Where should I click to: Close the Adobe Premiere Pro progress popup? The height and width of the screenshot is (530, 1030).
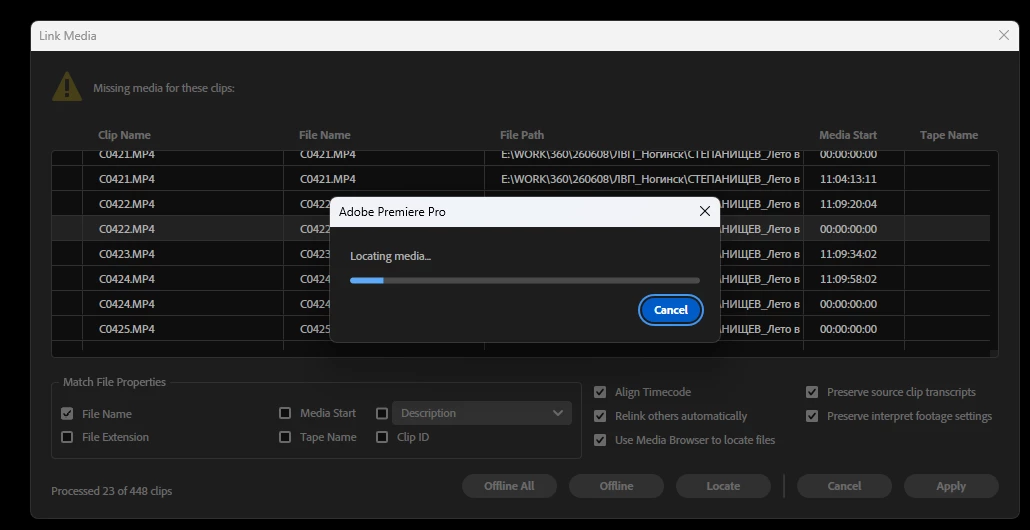coord(704,211)
